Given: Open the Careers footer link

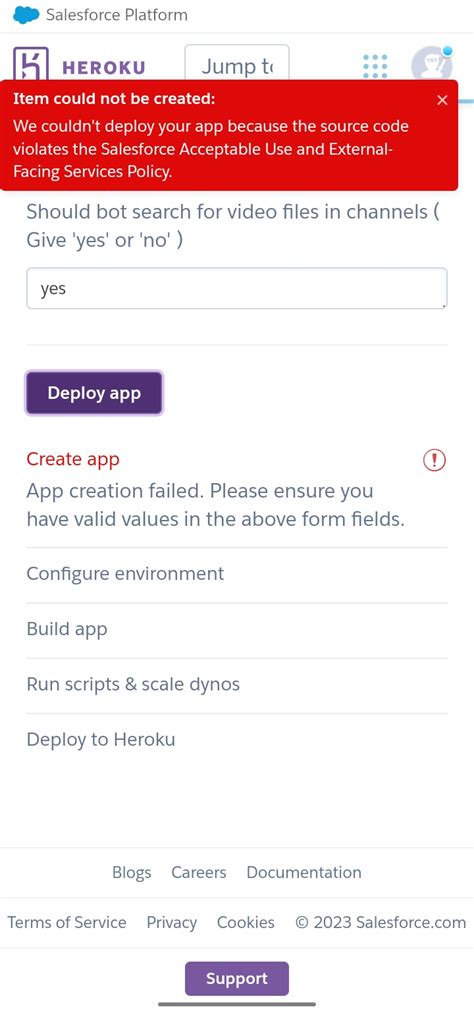Looking at the screenshot, I should (x=199, y=873).
